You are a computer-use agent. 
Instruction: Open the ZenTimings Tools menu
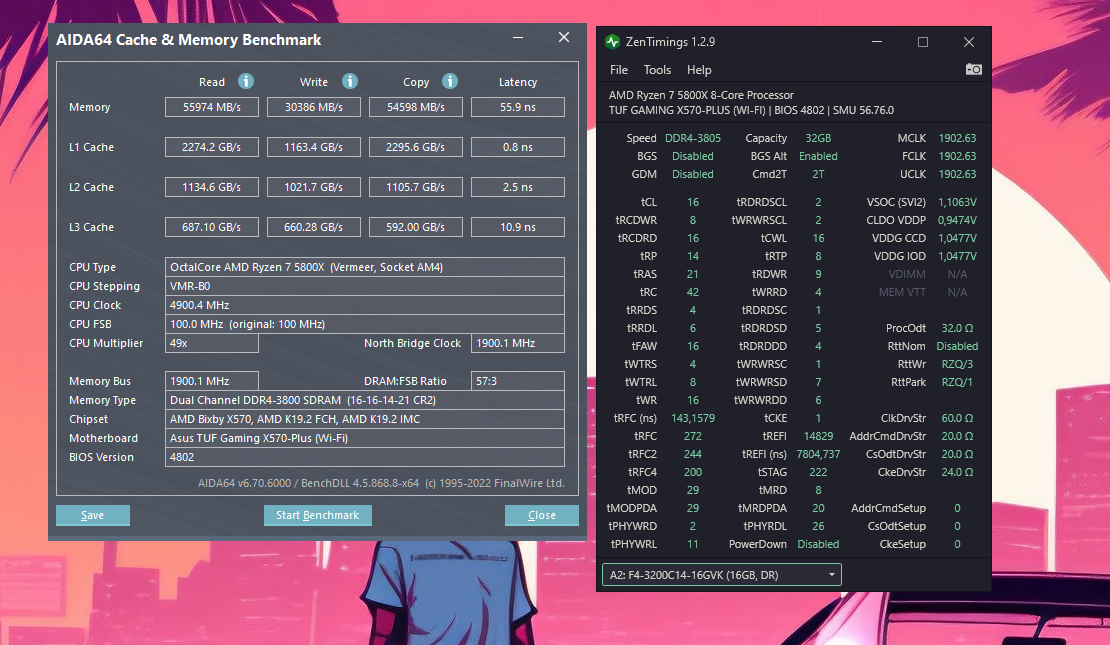coord(657,69)
